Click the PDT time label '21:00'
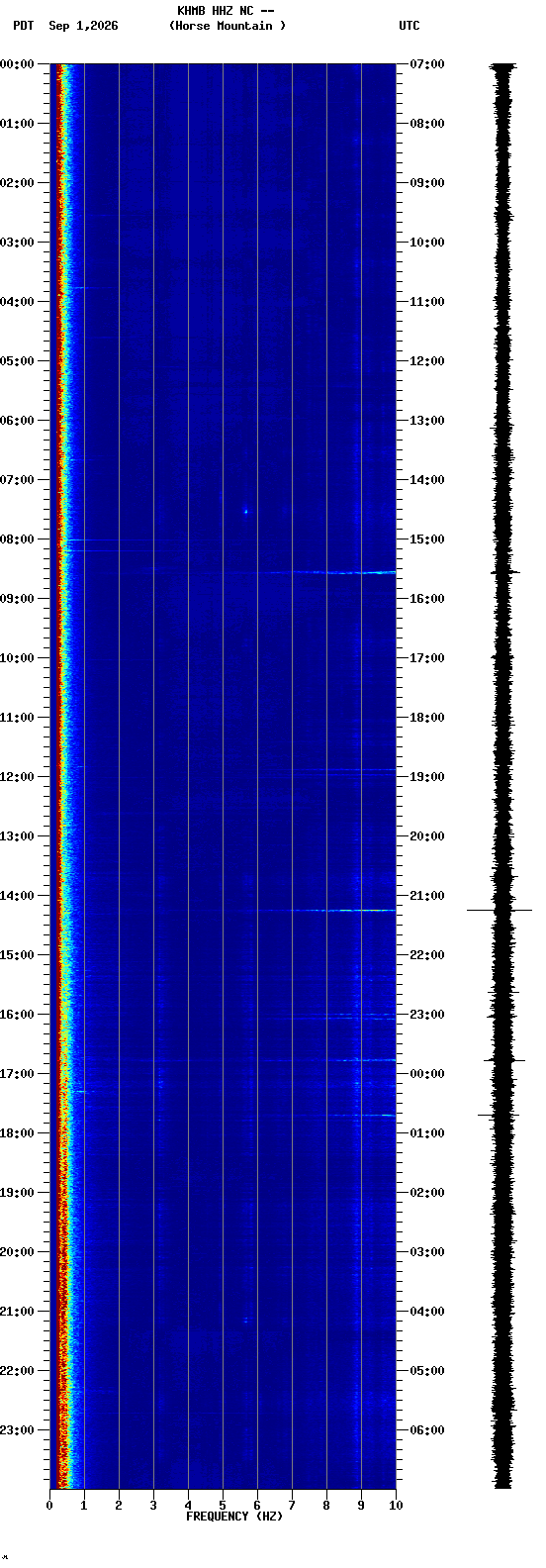 tap(17, 1312)
